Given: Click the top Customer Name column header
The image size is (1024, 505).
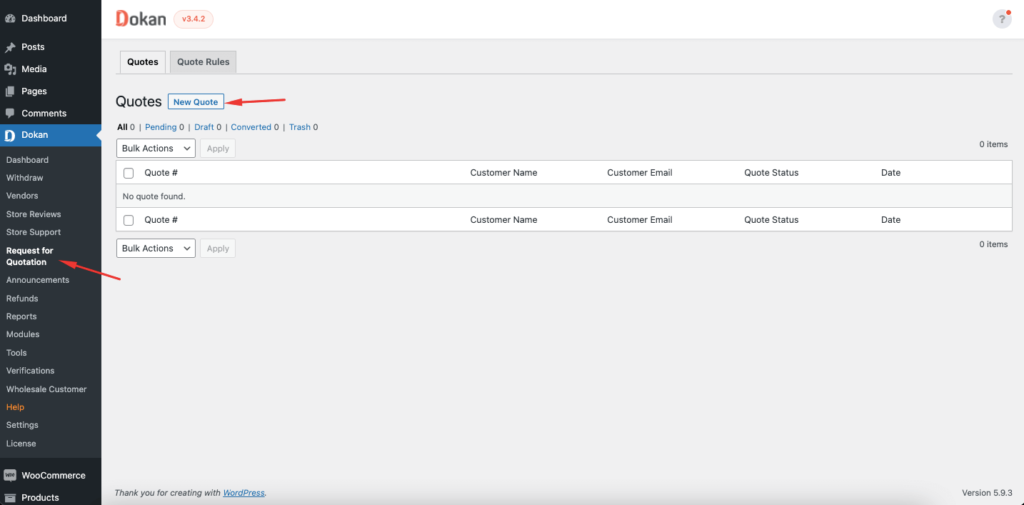Looking at the screenshot, I should (x=504, y=173).
